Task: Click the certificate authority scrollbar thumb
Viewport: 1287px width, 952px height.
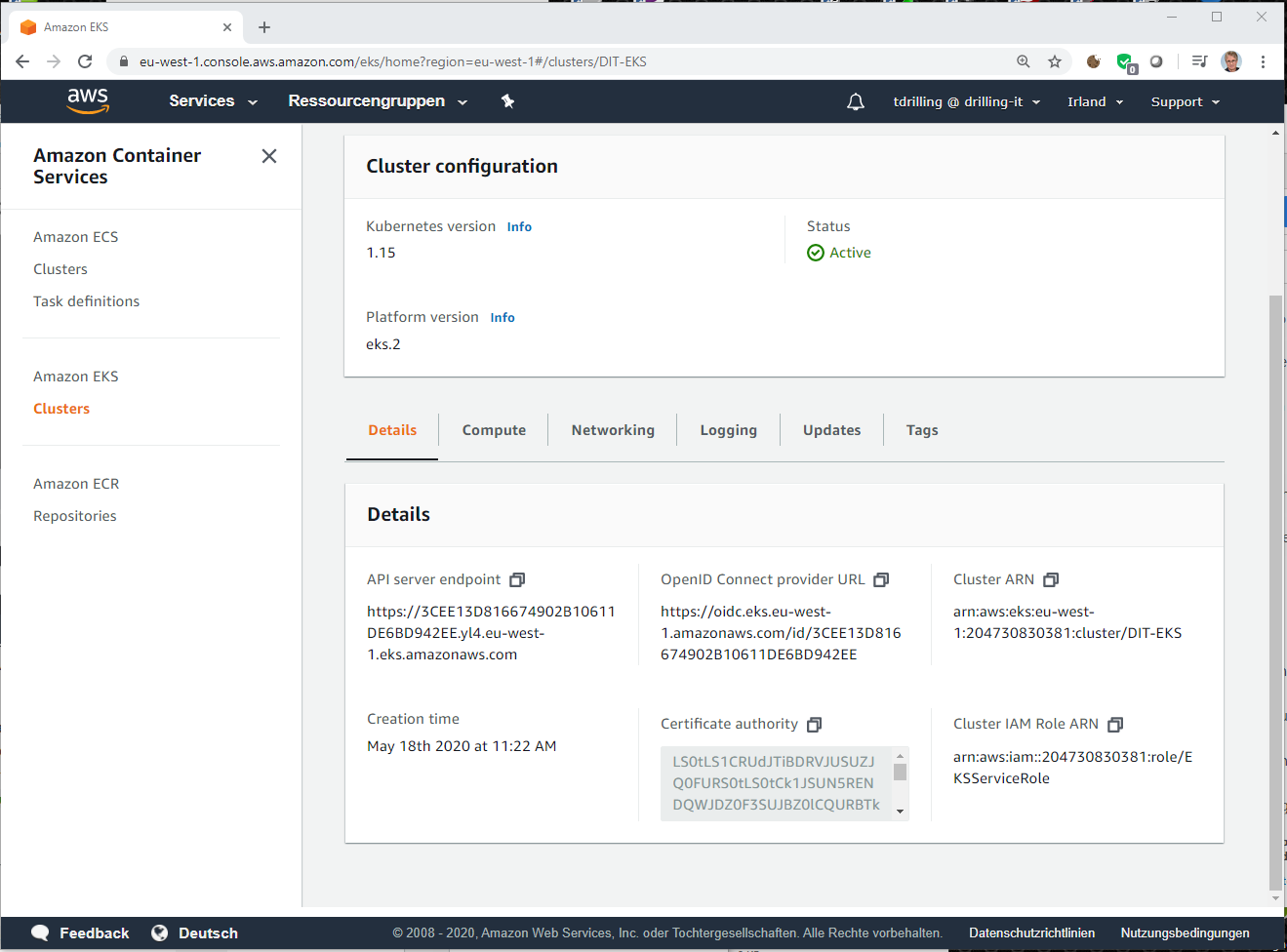Action: [900, 772]
